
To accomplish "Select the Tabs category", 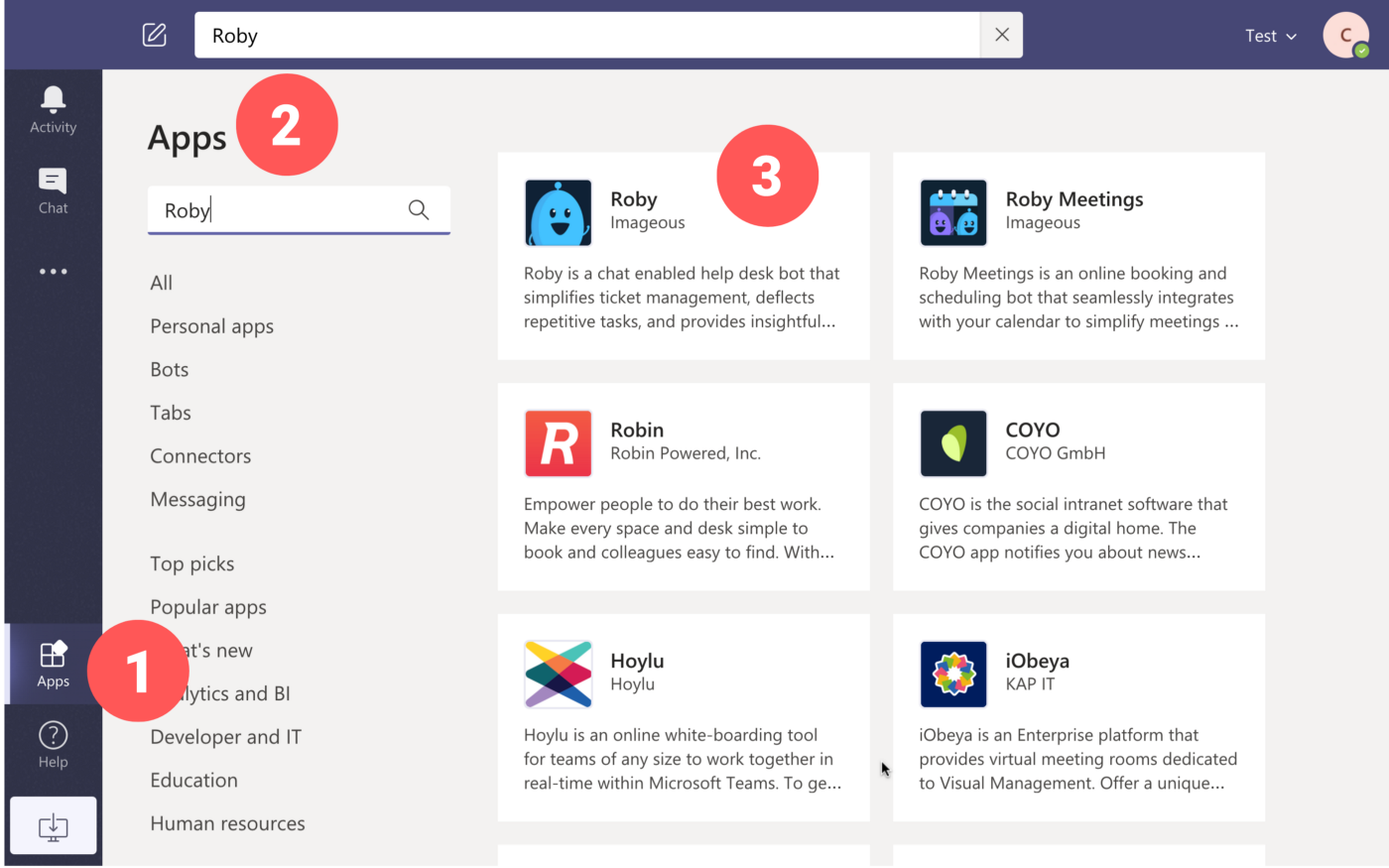I will (171, 413).
